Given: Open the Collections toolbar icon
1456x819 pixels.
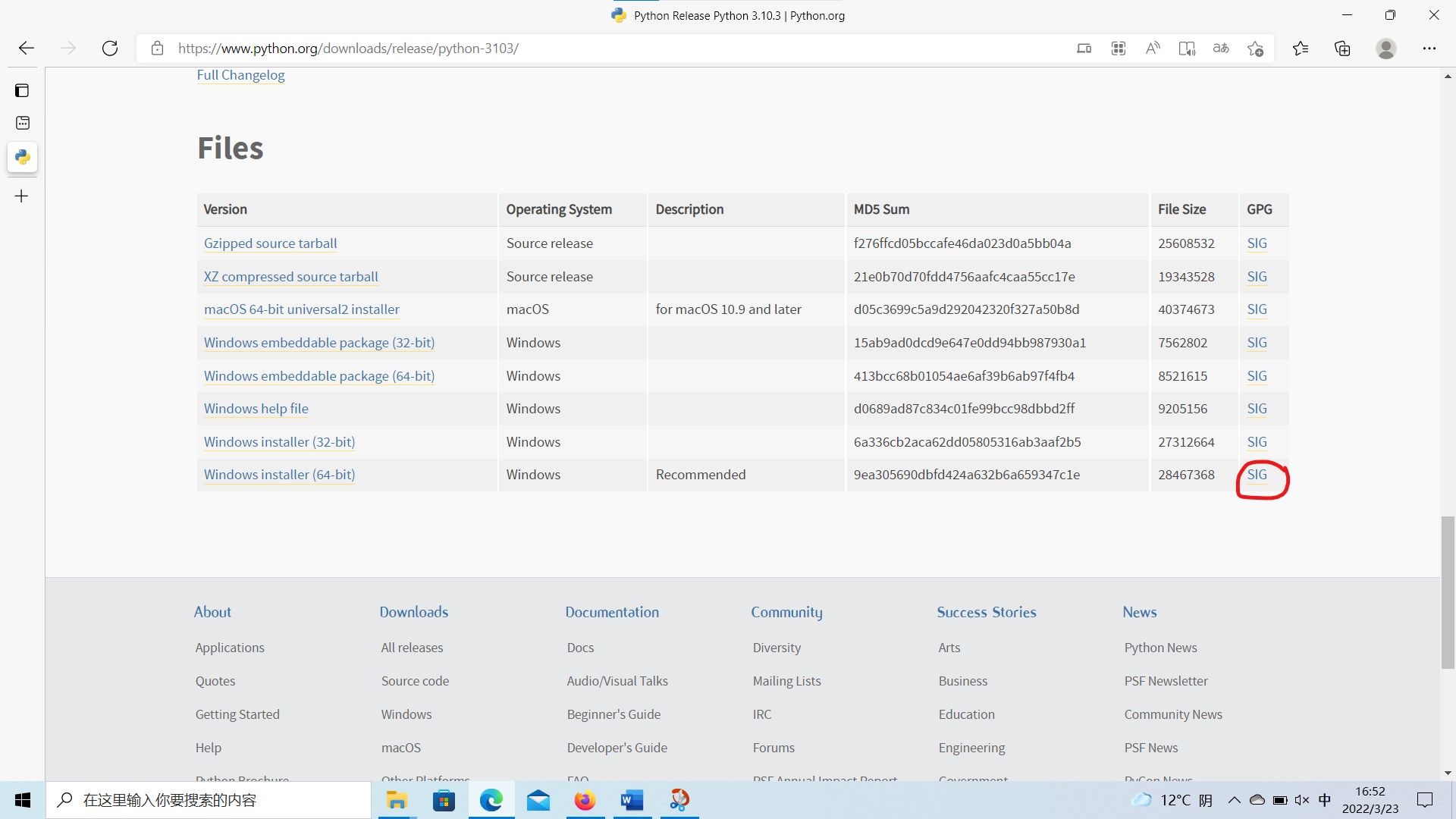Looking at the screenshot, I should pyautogui.click(x=1342, y=49).
